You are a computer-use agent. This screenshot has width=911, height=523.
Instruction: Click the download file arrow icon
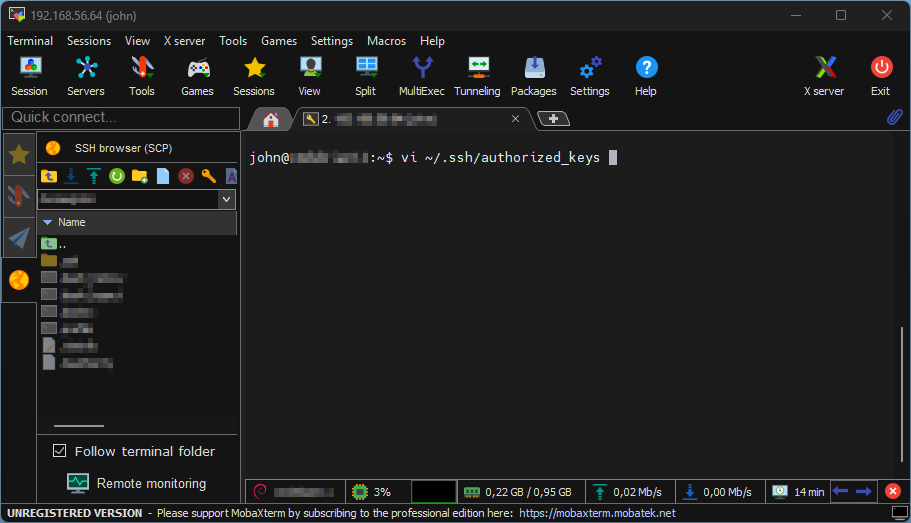point(71,175)
